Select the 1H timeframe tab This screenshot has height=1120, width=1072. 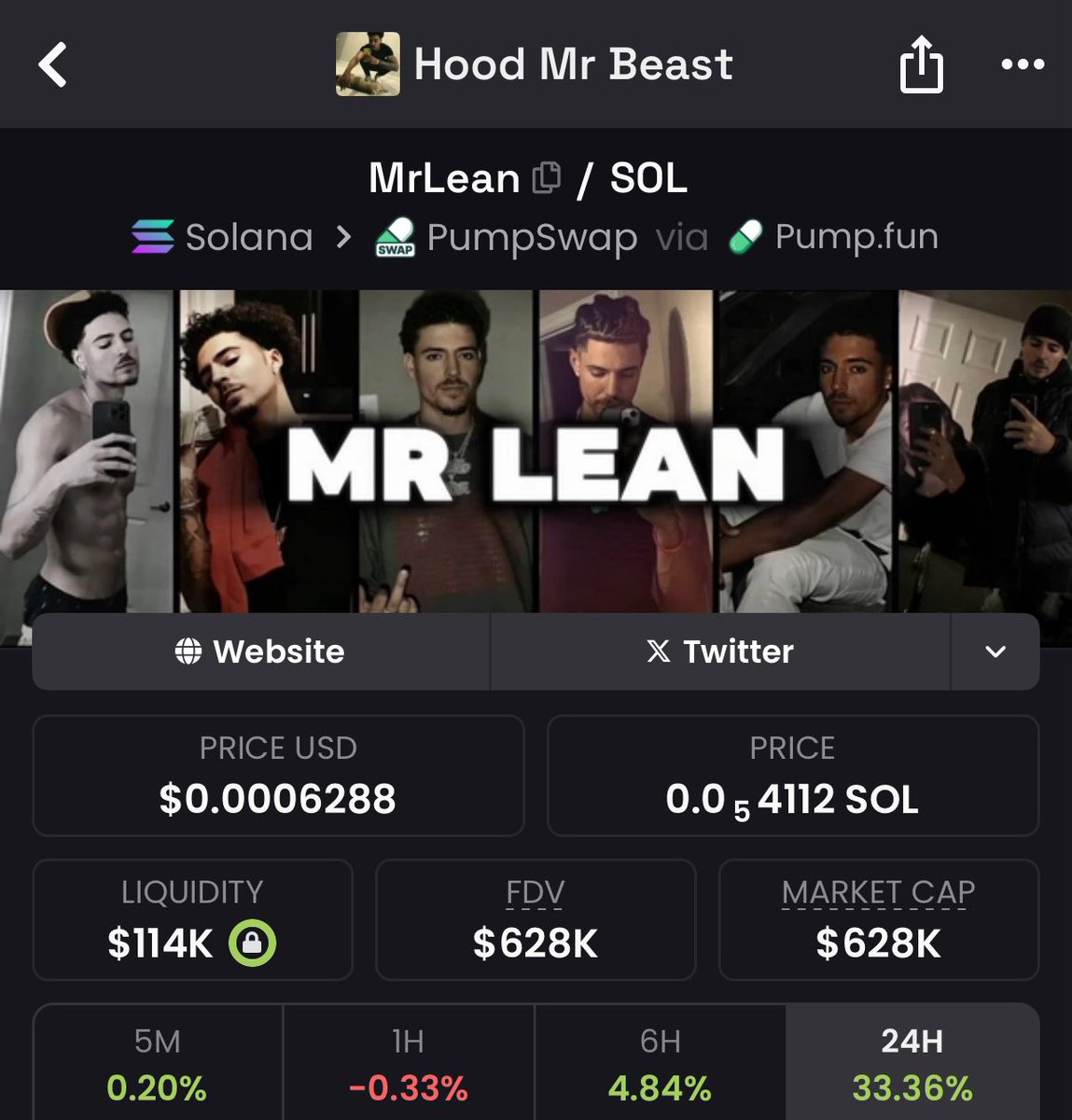pyautogui.click(x=409, y=1063)
